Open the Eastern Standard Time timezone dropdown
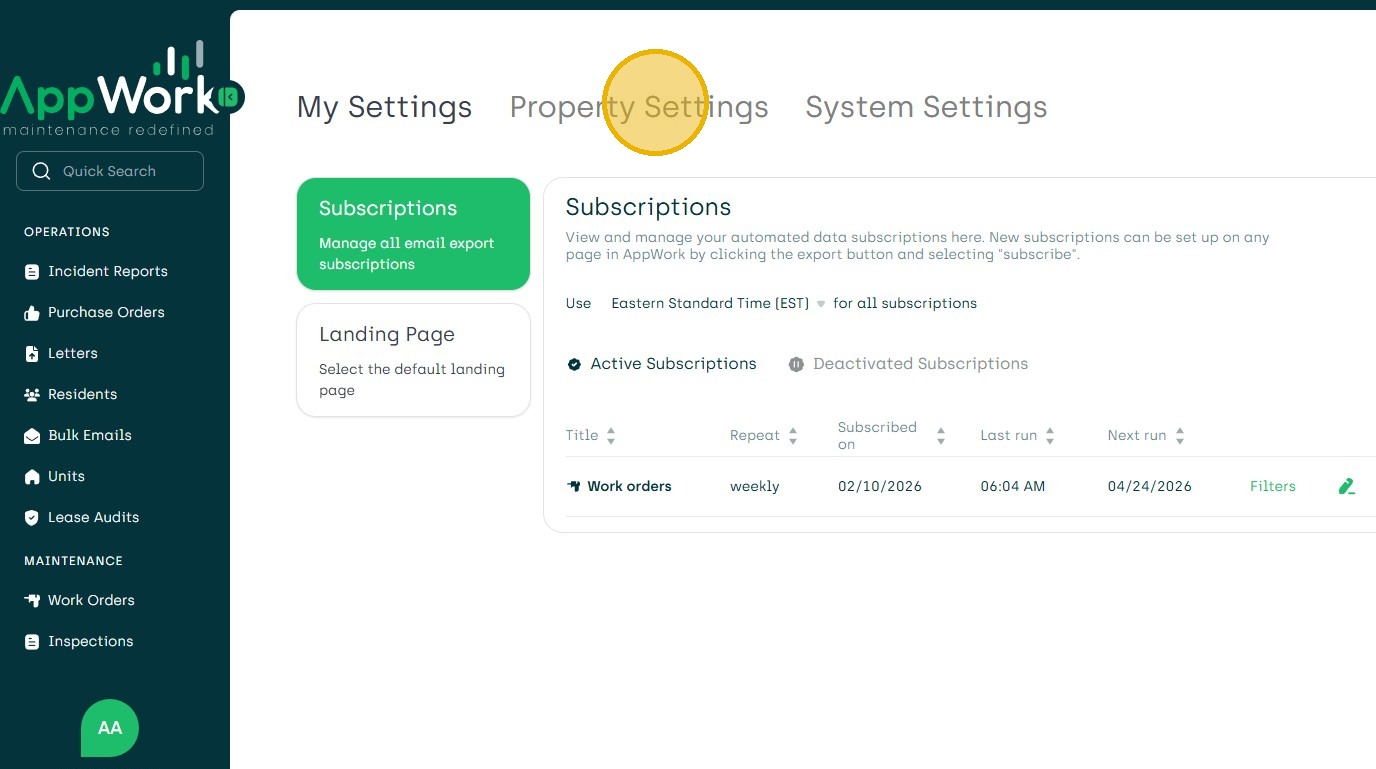This screenshot has width=1376, height=769. pos(718,303)
